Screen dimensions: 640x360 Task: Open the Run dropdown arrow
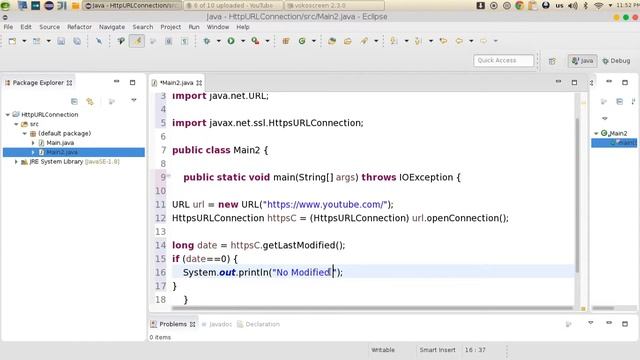click(243, 41)
